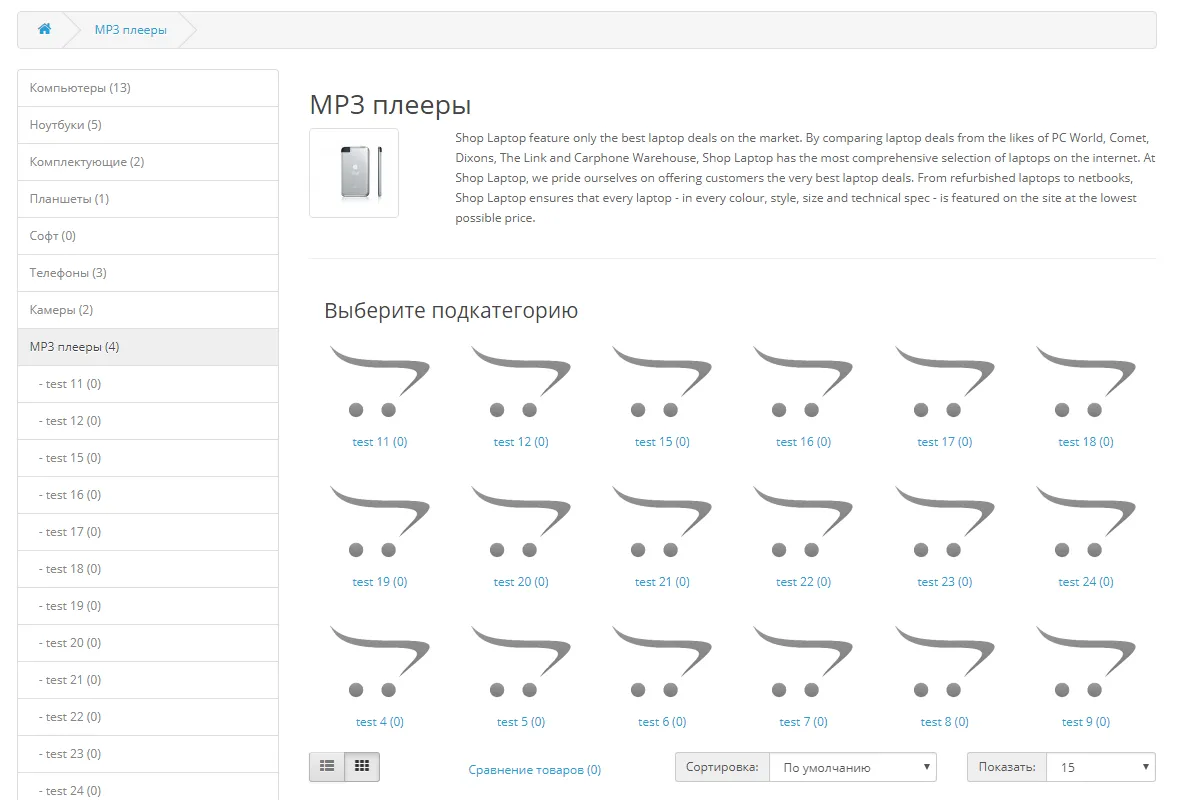Image resolution: width=1183 pixels, height=800 pixels.
Task: Click the test 6 cart placeholder image
Action: 662,661
